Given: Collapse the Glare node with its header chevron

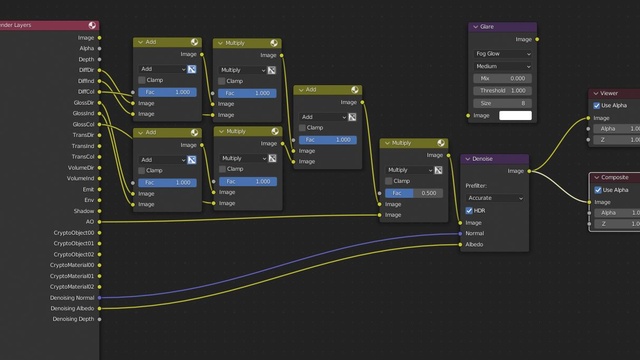Looking at the screenshot, I should click(x=476, y=27).
